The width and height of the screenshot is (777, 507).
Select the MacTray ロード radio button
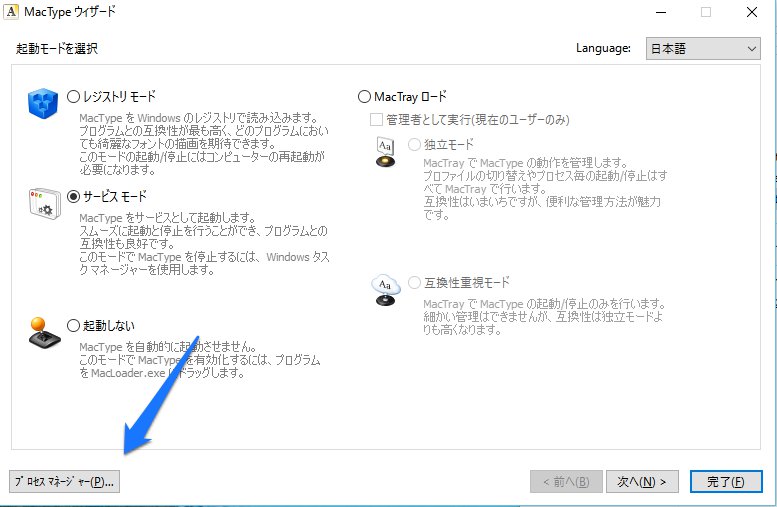tap(364, 97)
